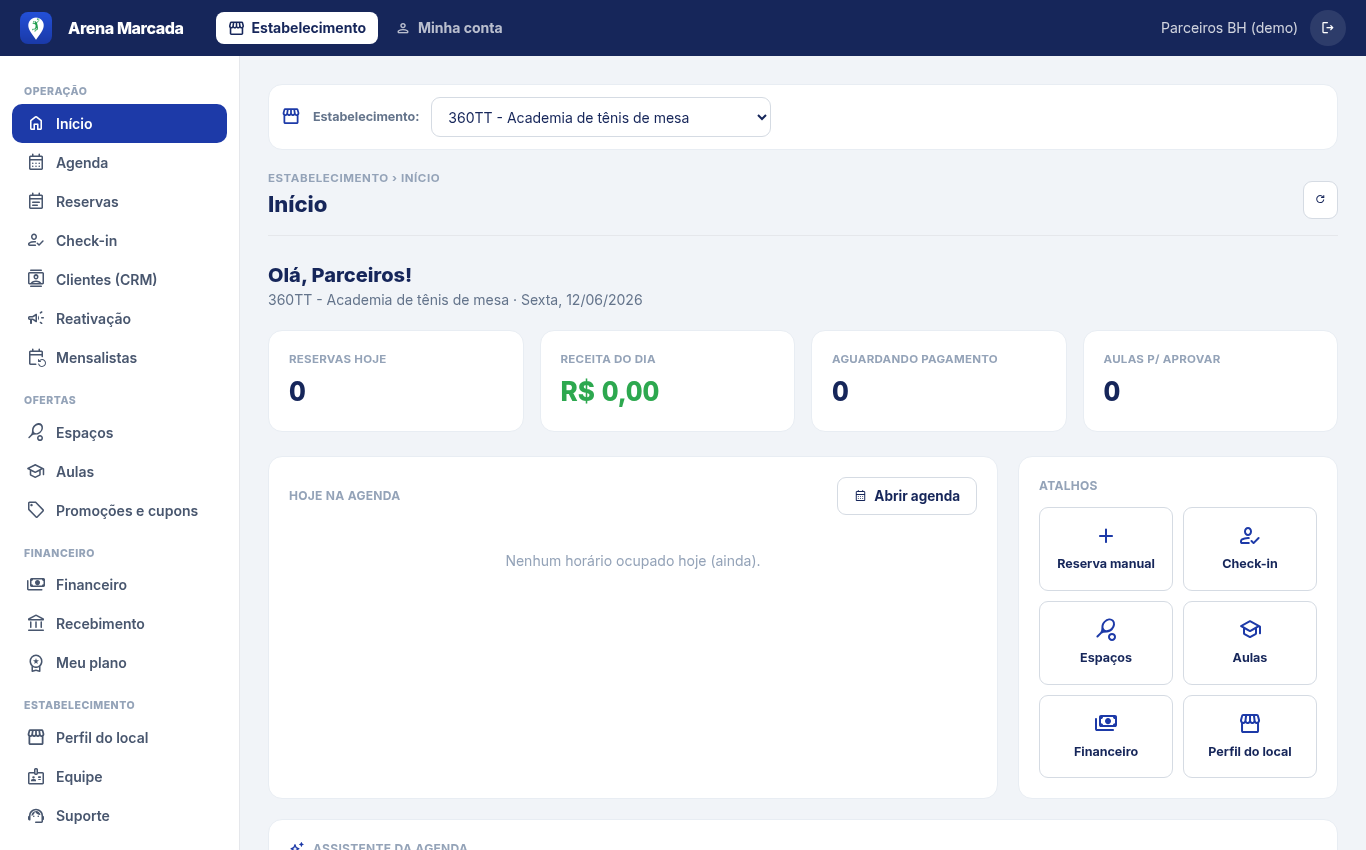Image resolution: width=1366 pixels, height=850 pixels.
Task: Click the store icon beside sidebar Perfil do local
Action: 36,738
